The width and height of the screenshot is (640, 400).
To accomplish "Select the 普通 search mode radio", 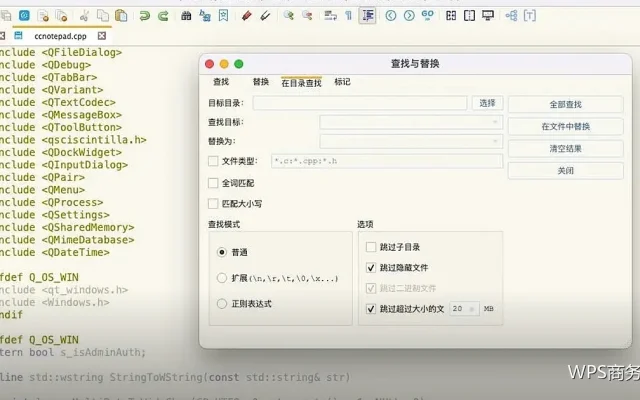I will pyautogui.click(x=222, y=252).
